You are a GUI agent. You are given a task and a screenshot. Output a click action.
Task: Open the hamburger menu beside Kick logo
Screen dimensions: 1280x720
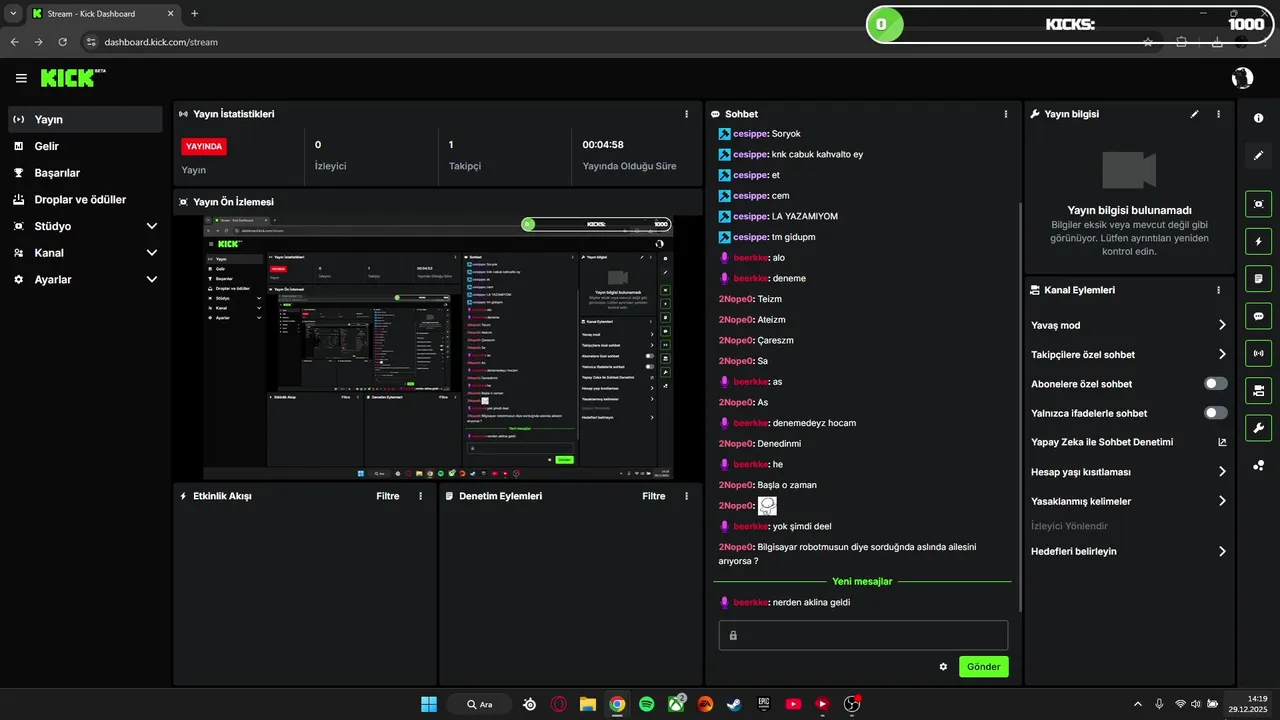pyautogui.click(x=21, y=78)
